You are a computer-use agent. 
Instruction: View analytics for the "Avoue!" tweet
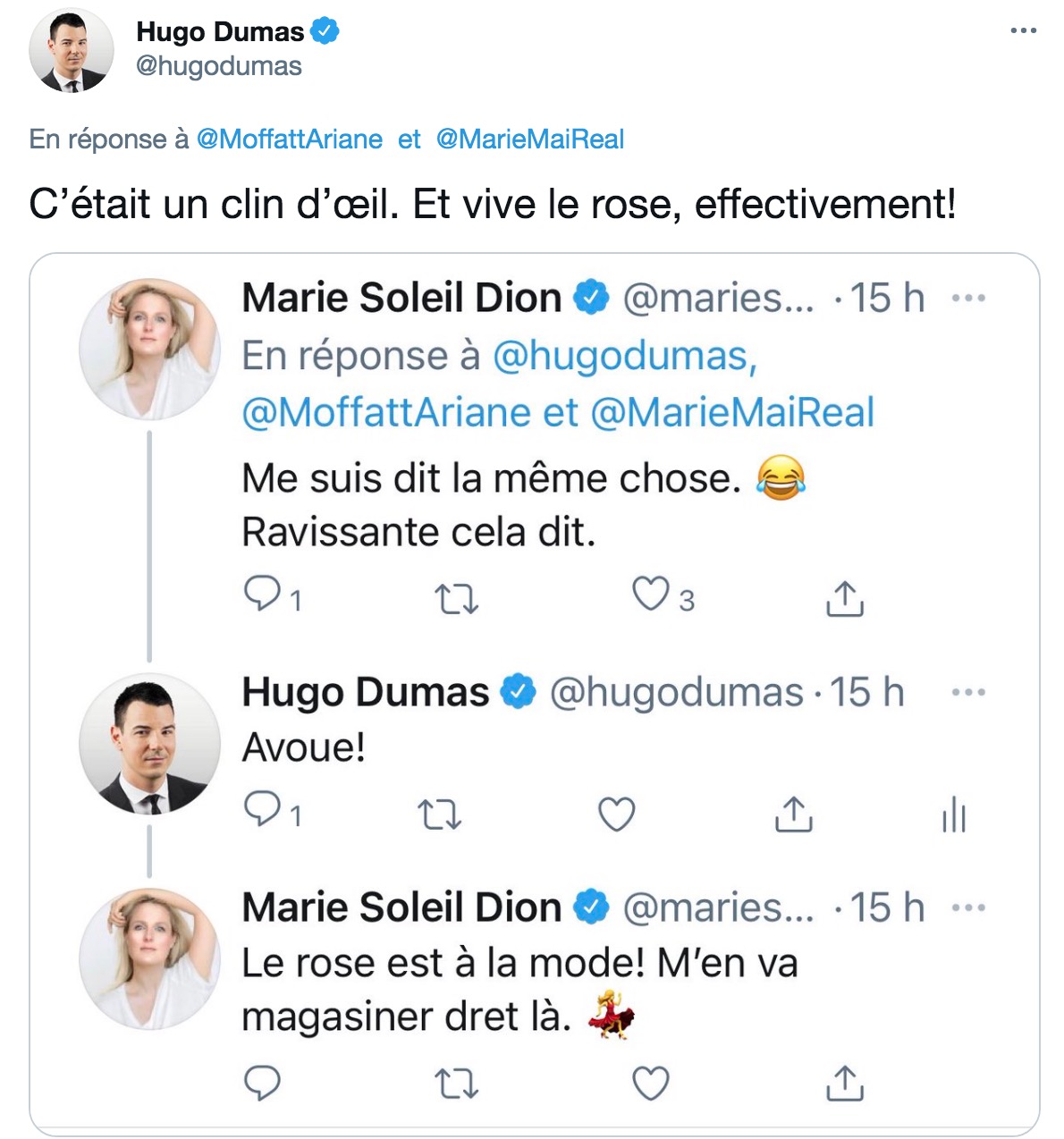[x=954, y=814]
